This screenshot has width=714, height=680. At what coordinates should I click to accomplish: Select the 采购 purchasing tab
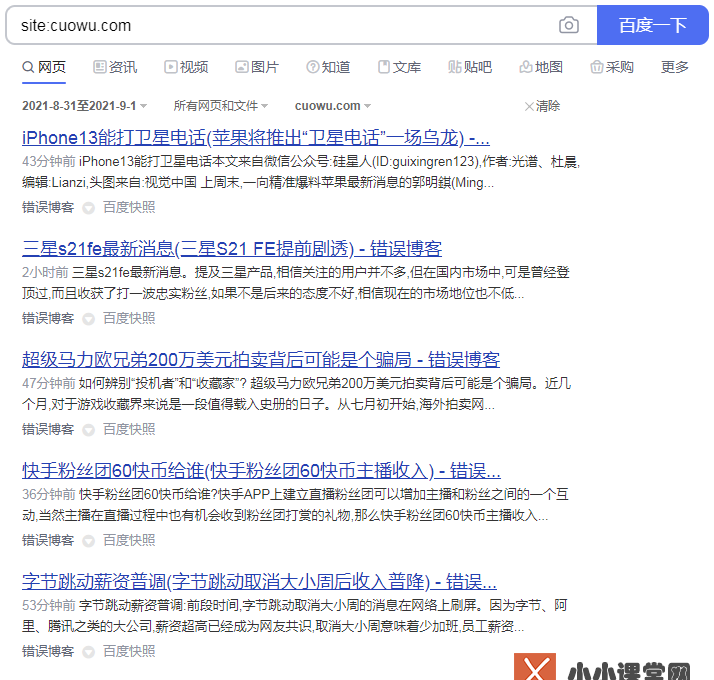click(x=612, y=67)
